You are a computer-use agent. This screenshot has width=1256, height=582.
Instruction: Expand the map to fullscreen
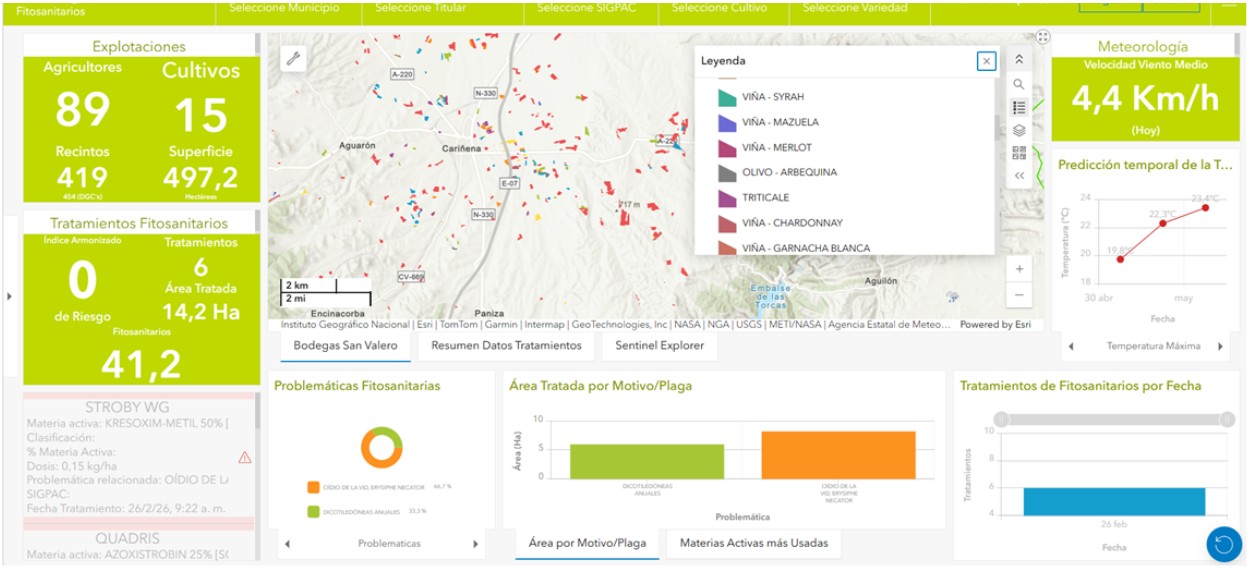[x=1043, y=36]
